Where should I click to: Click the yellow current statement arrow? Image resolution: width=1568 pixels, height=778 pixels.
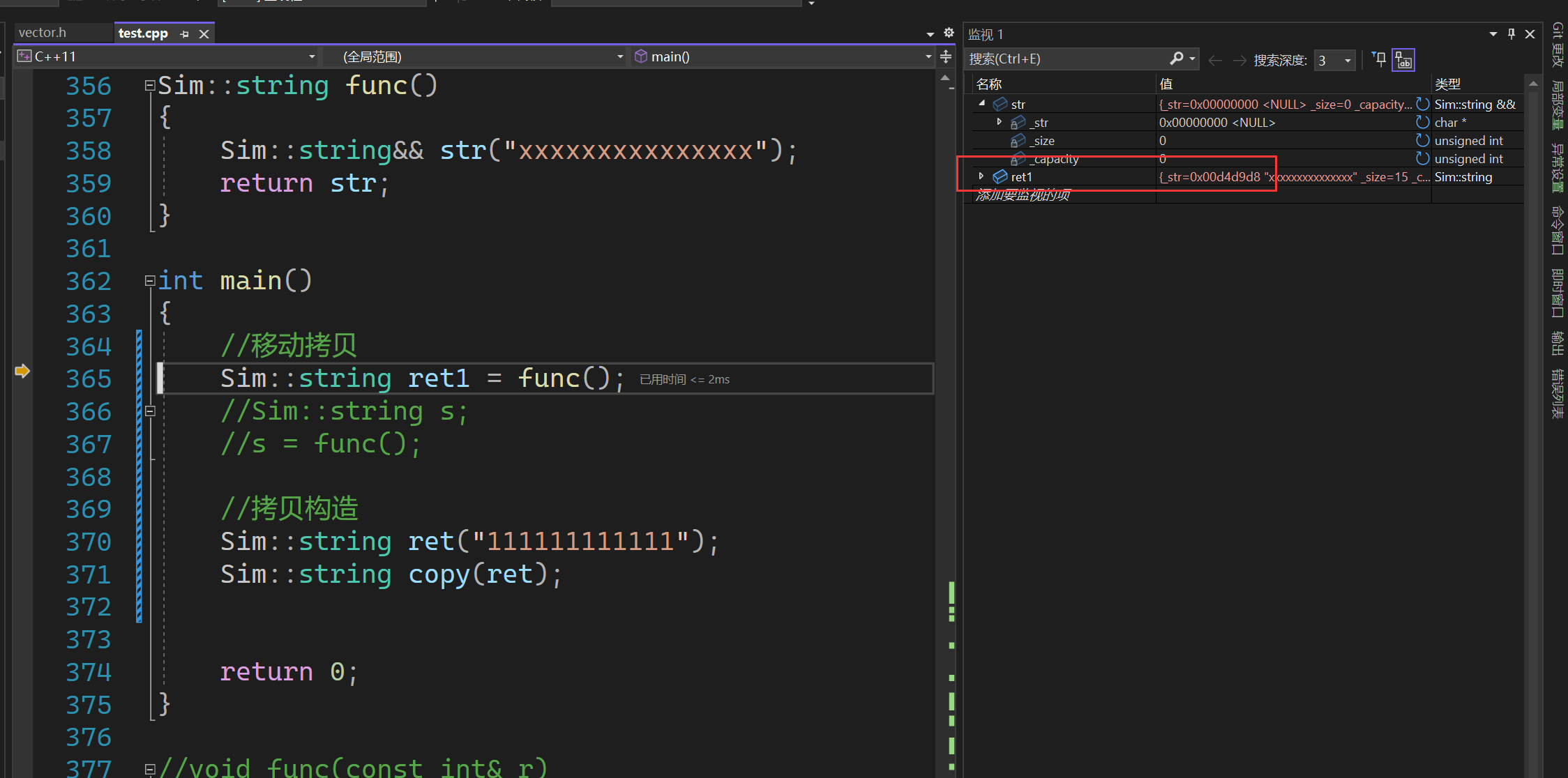point(22,371)
